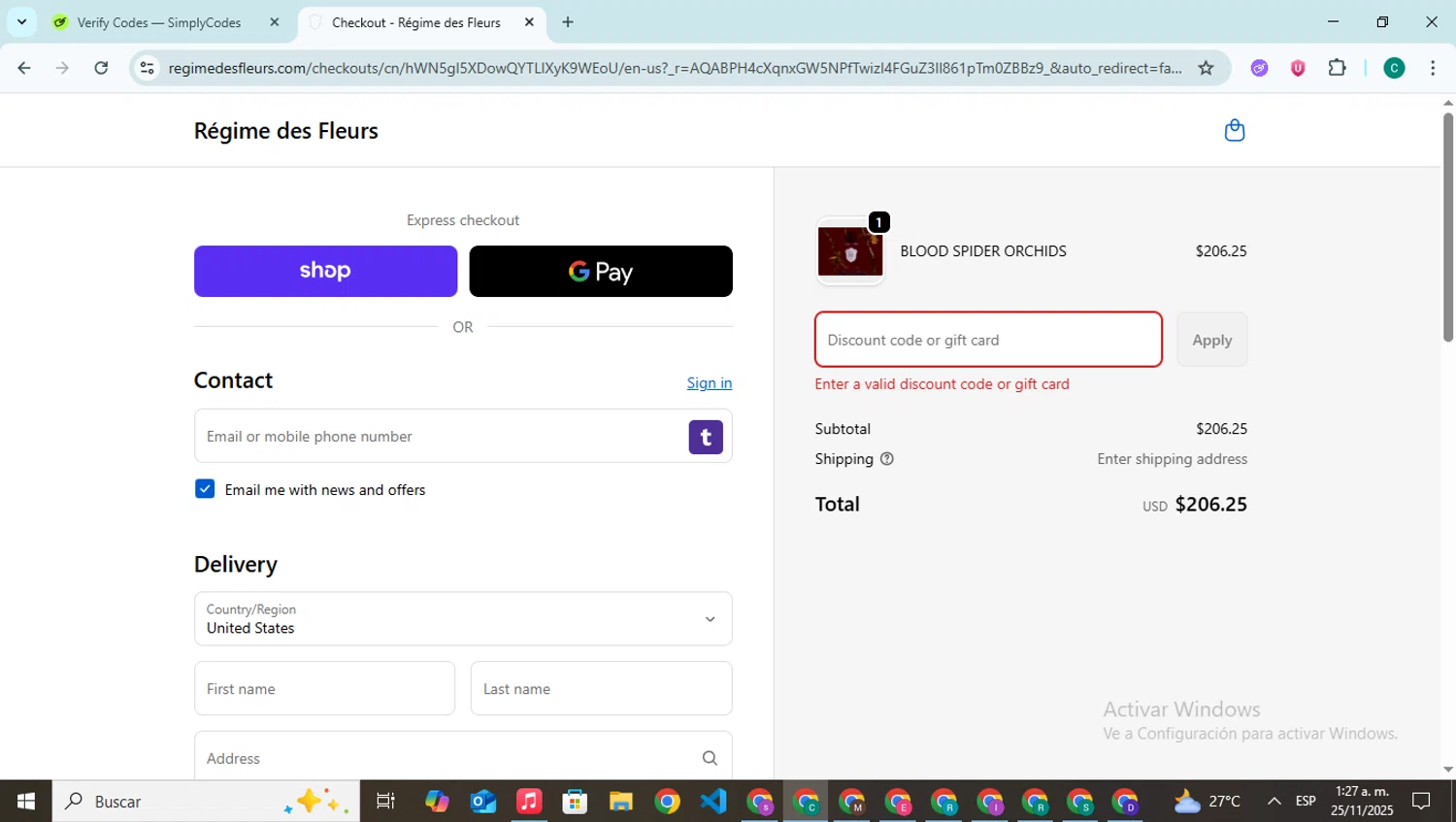
Task: Close the Checkout - Régime des Fleurs tab
Action: point(529,22)
